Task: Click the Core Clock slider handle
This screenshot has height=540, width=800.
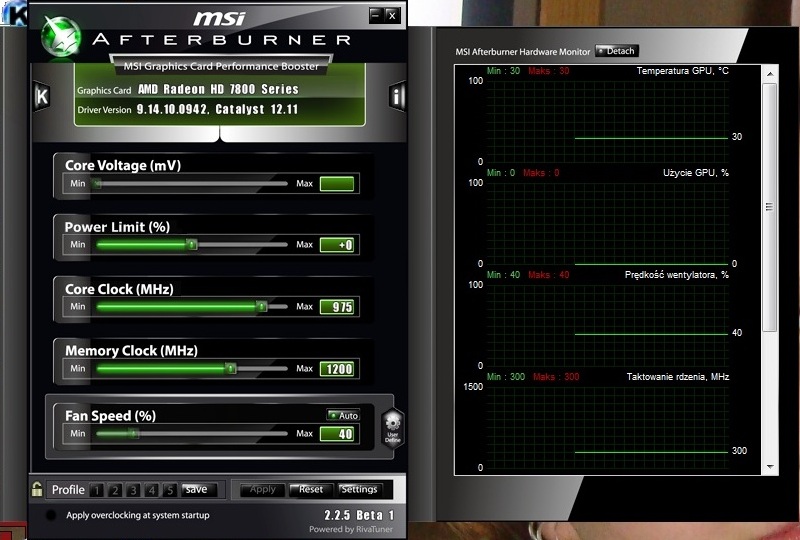Action: (x=262, y=306)
